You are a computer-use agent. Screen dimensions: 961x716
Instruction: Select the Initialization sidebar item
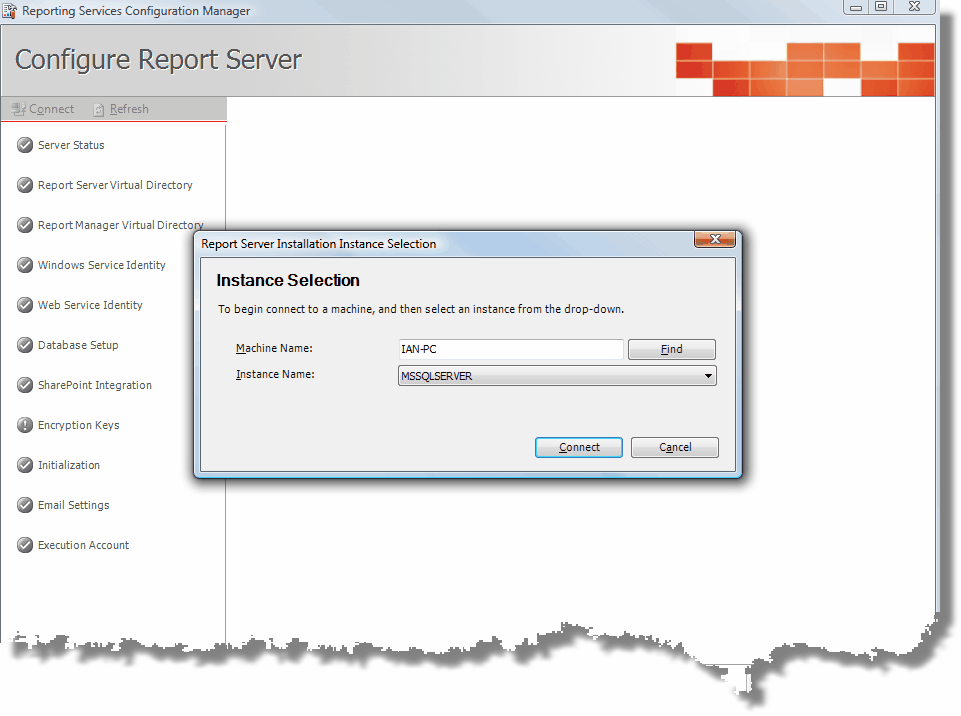[x=69, y=465]
